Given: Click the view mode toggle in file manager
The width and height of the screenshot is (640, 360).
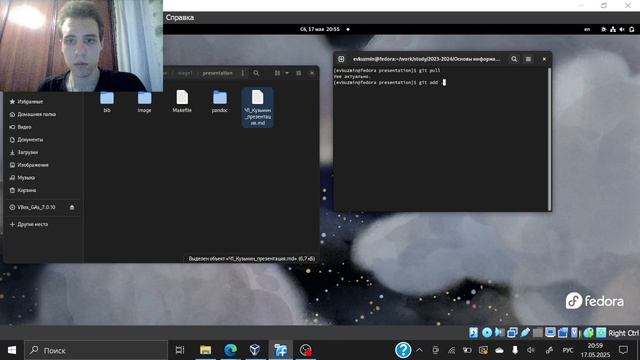Looking at the screenshot, I should (278, 73).
